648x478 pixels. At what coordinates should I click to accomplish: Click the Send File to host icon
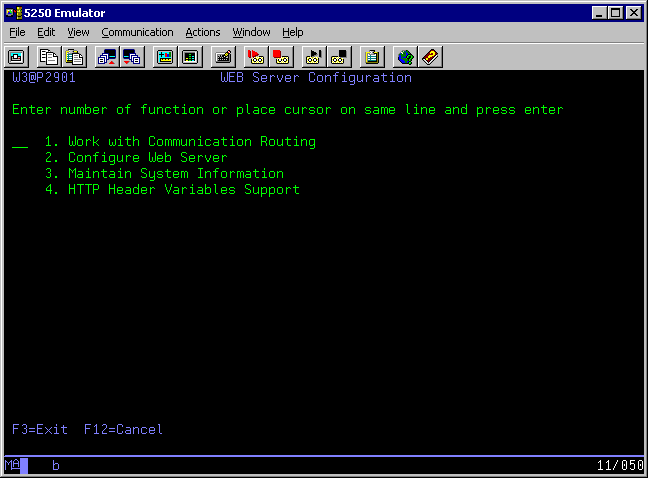(x=107, y=57)
